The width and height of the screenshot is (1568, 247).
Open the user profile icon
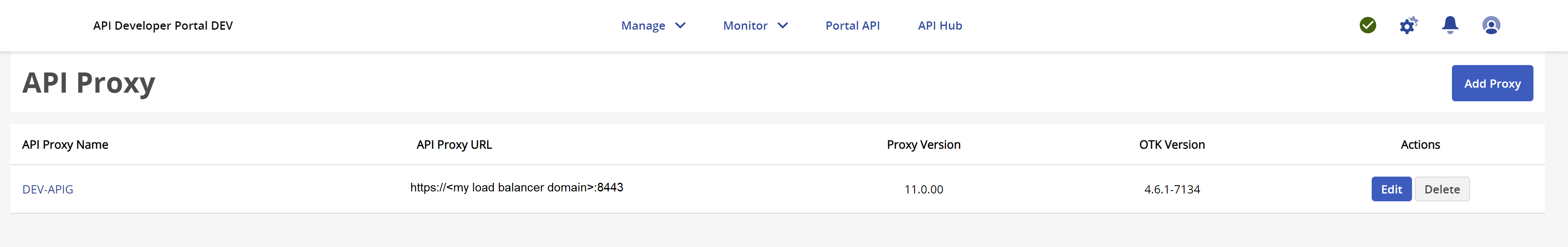(1491, 26)
